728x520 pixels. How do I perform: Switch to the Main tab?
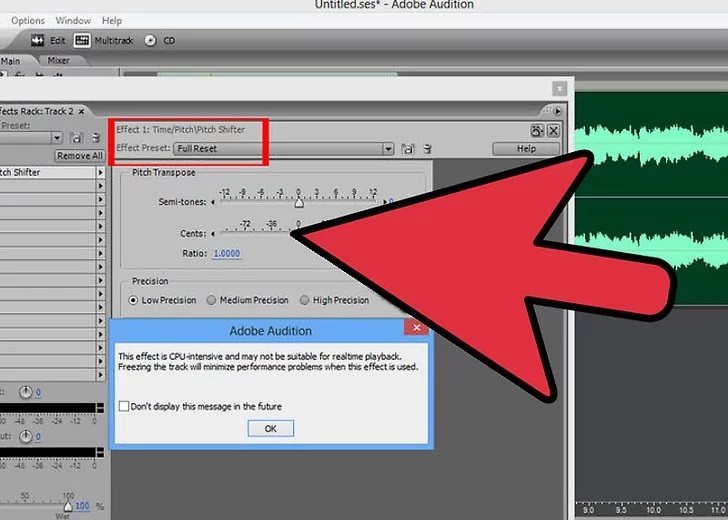tap(10, 61)
